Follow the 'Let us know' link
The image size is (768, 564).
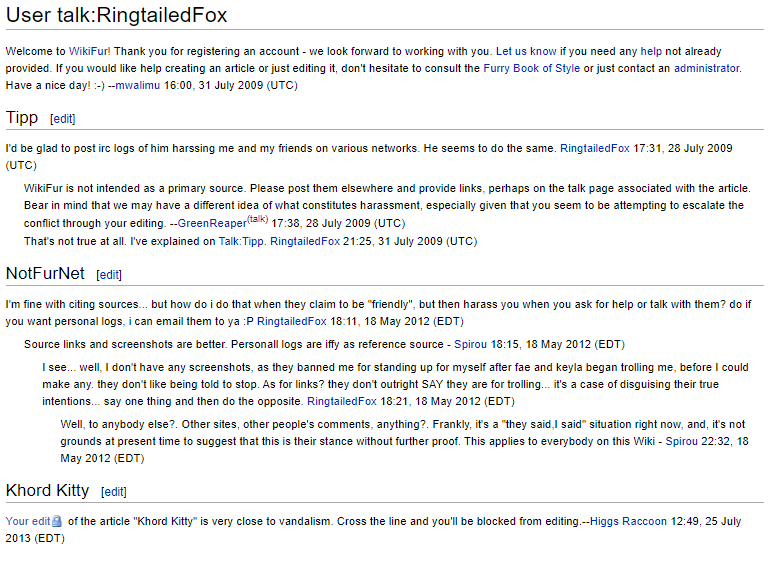pos(526,51)
